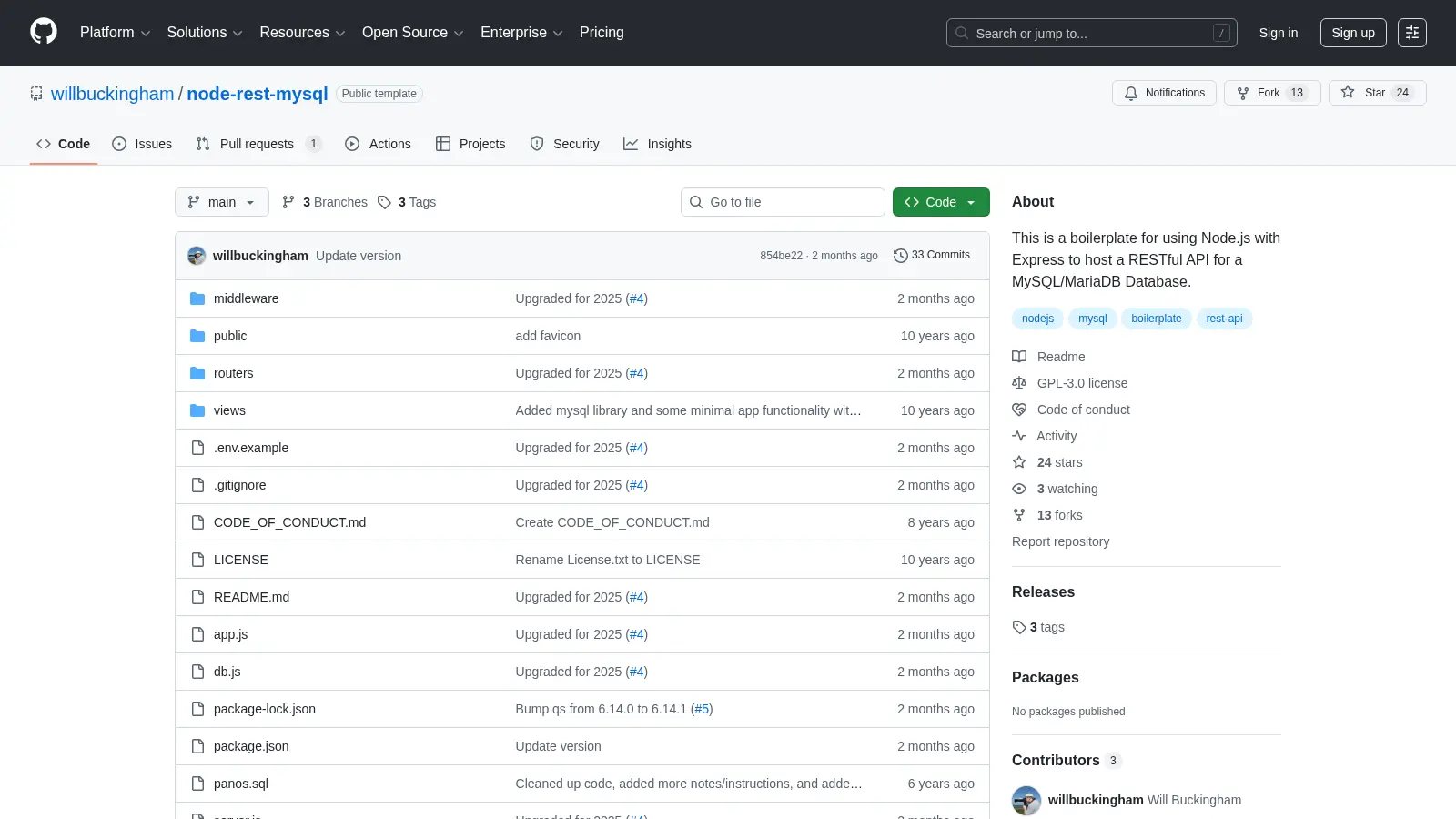The height and width of the screenshot is (819, 1456).
Task: Switch to the Projects tab
Action: tap(470, 144)
